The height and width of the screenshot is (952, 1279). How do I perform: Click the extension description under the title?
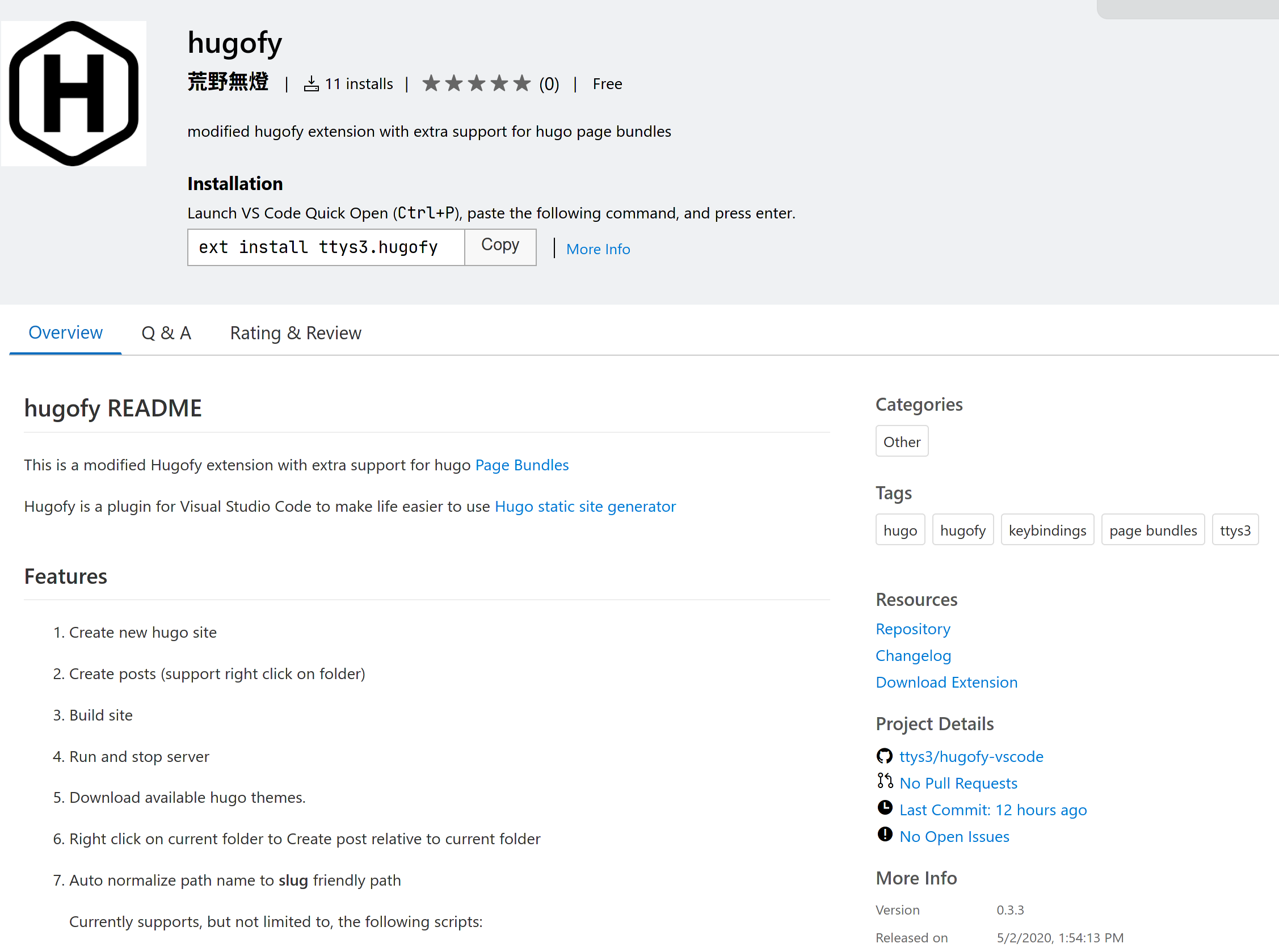pyautogui.click(x=430, y=132)
